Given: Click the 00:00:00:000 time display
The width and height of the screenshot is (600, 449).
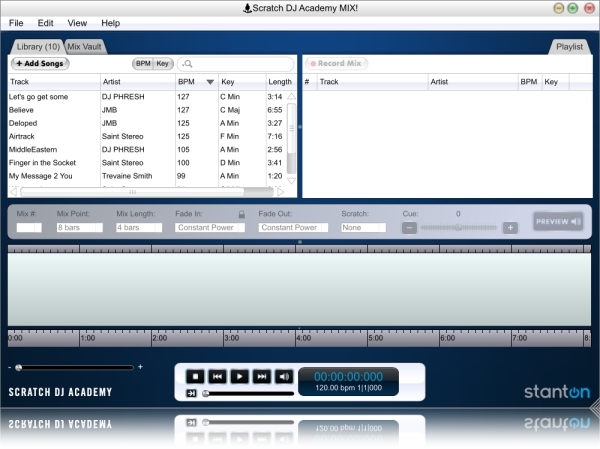Looking at the screenshot, I should [x=348, y=377].
